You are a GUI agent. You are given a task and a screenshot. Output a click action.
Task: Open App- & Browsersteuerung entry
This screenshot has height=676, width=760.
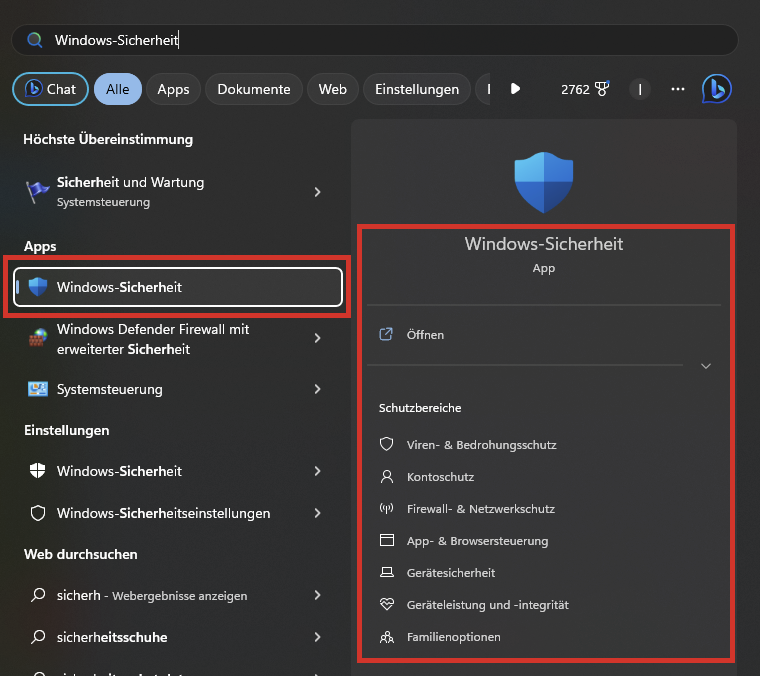coord(477,541)
